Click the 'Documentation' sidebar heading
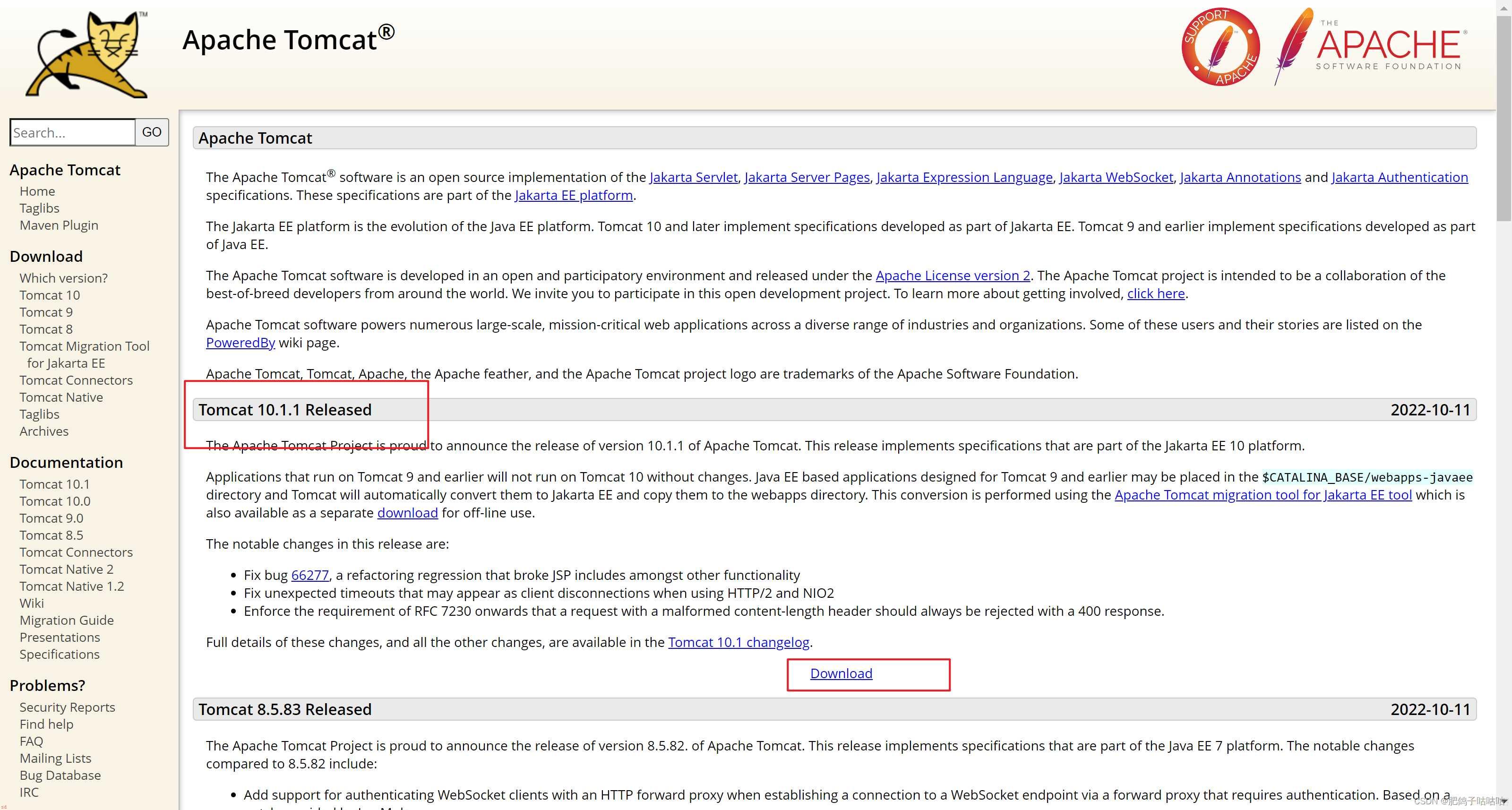The height and width of the screenshot is (810, 1512). [x=66, y=463]
